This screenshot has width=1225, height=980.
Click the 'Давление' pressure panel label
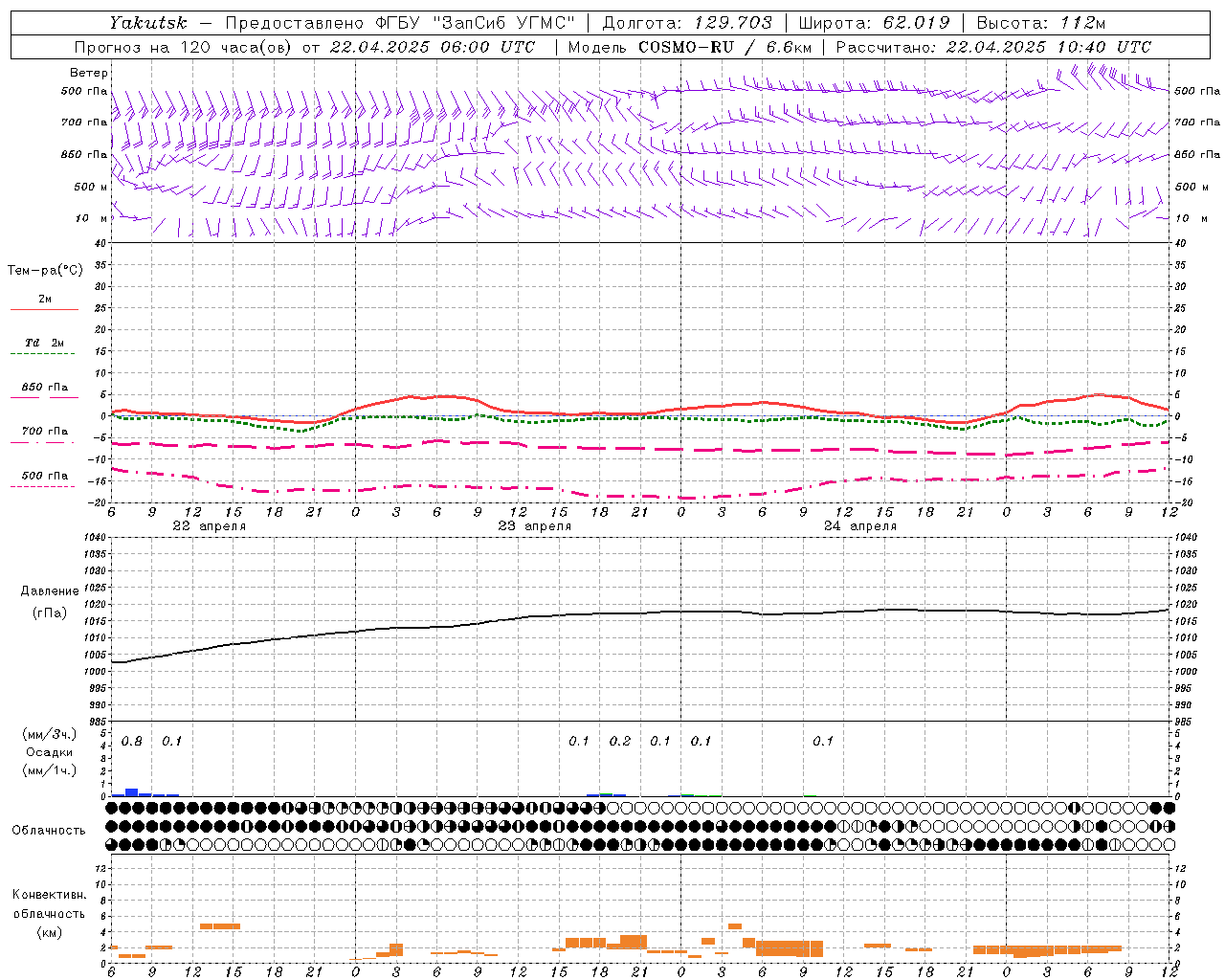click(x=50, y=591)
